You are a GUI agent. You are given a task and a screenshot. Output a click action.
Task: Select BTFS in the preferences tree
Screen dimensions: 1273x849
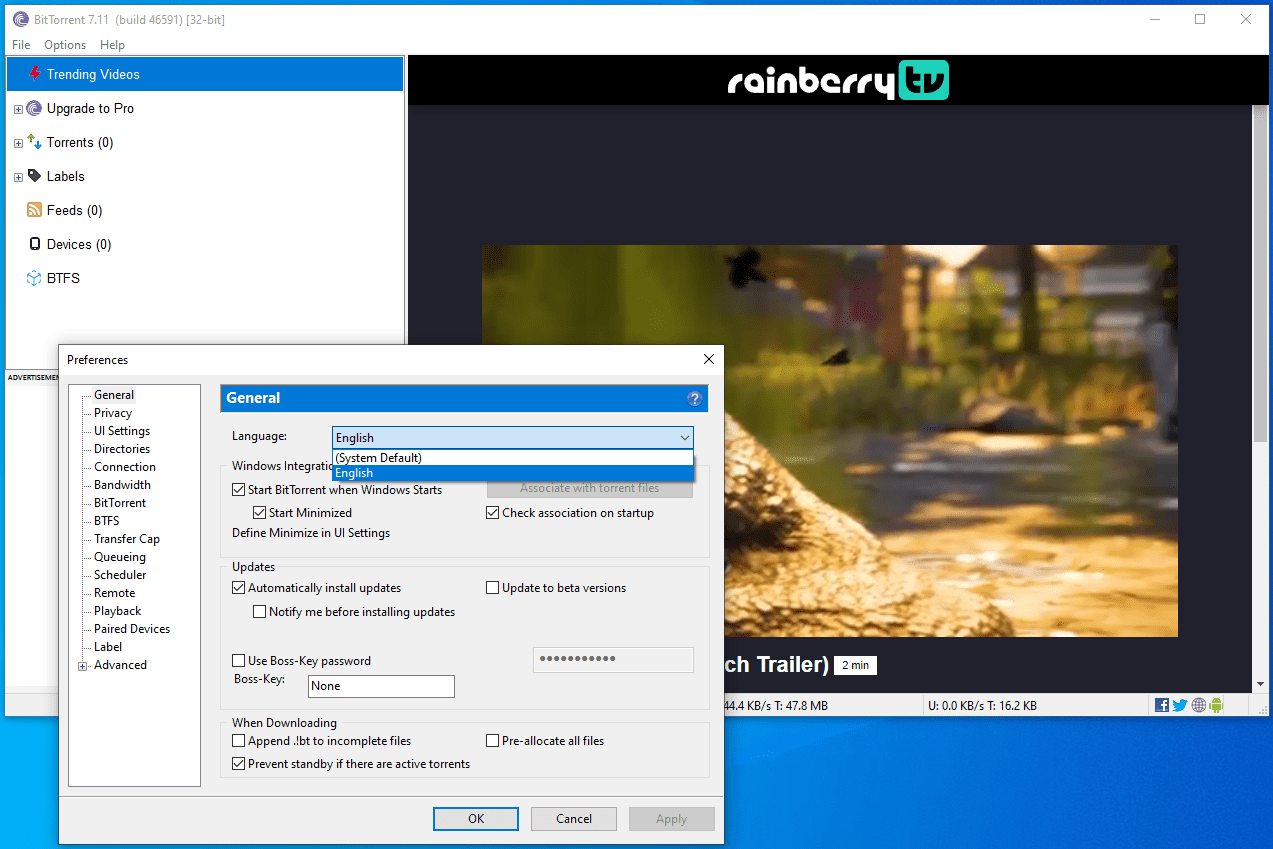tap(107, 521)
